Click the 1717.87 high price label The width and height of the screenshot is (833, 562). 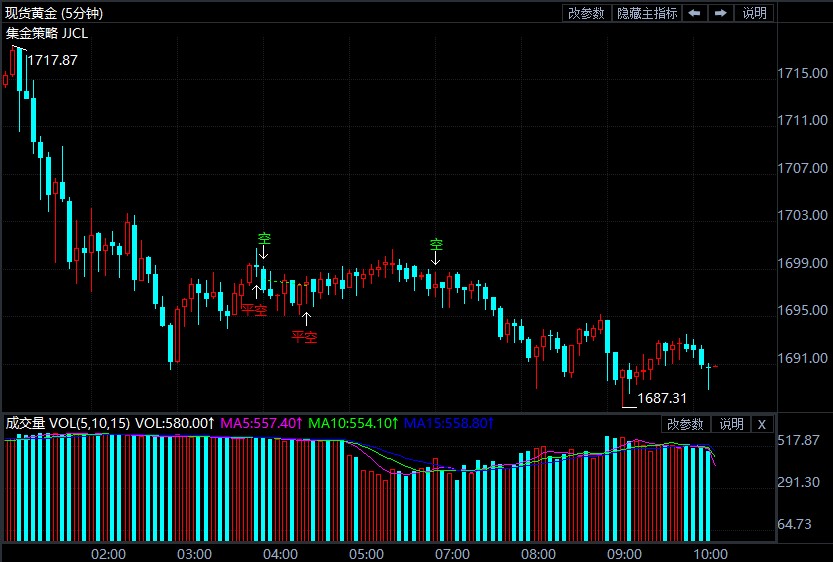(x=52, y=60)
